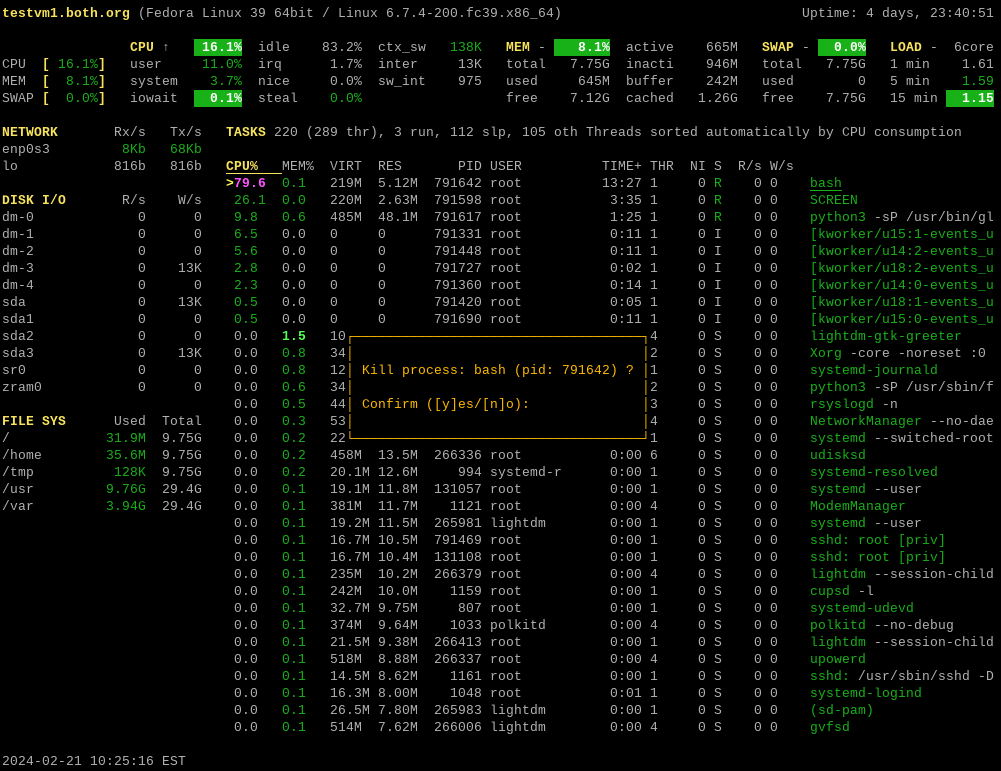This screenshot has width=1001, height=771.
Task: Click the NETWORK section header
Action: coord(30,132)
